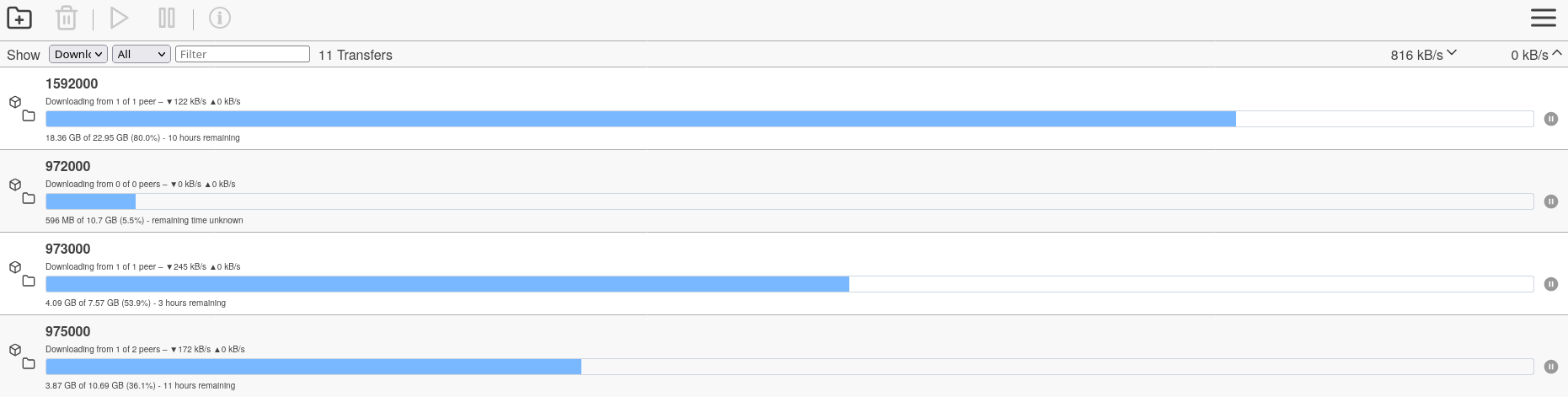Open the hamburger menu

[x=1543, y=18]
